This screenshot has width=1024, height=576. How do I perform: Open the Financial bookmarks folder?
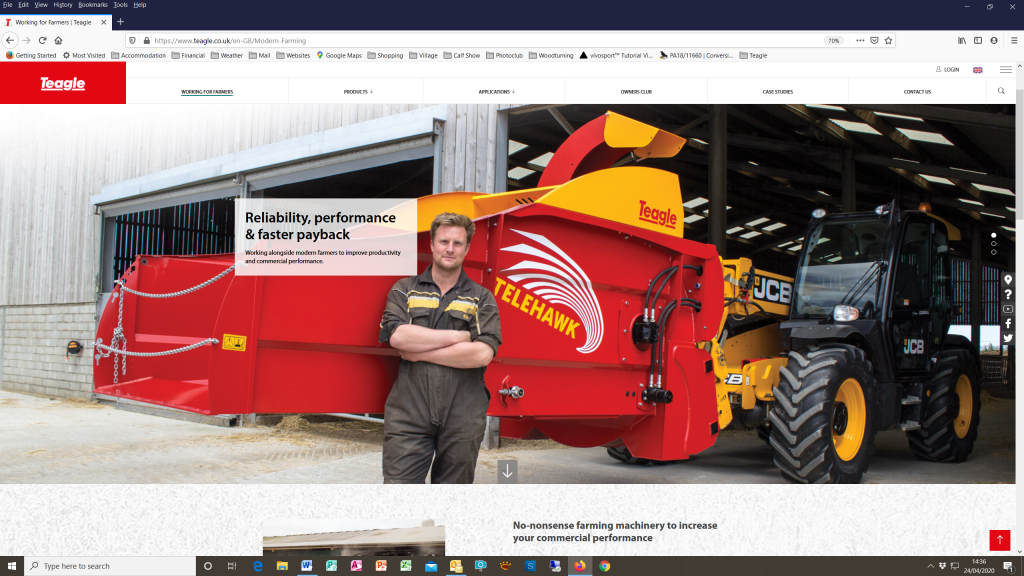pos(188,56)
